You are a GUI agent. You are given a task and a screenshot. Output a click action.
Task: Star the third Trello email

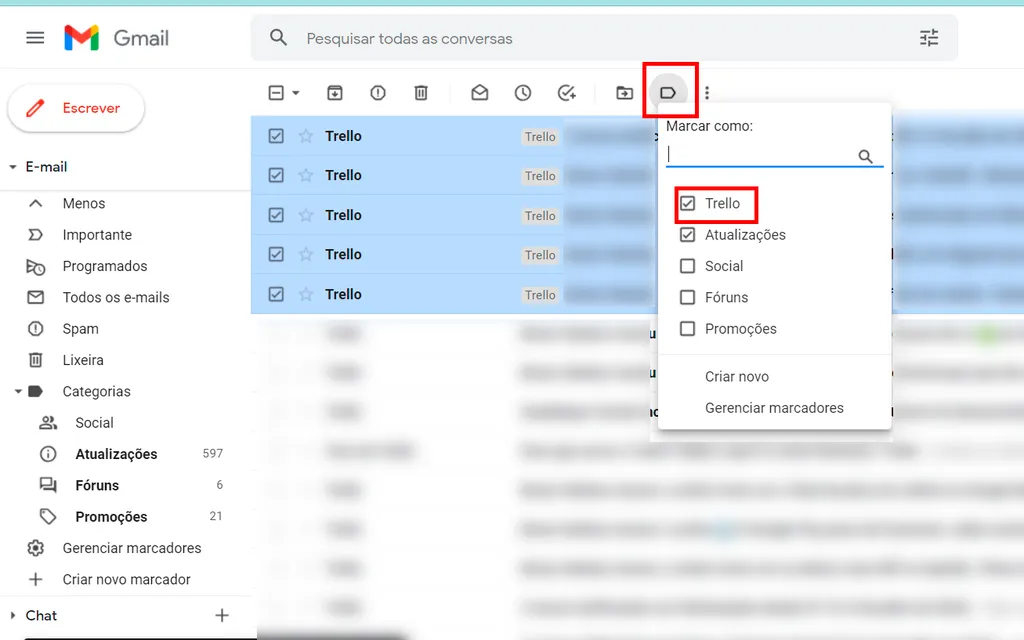click(x=306, y=215)
